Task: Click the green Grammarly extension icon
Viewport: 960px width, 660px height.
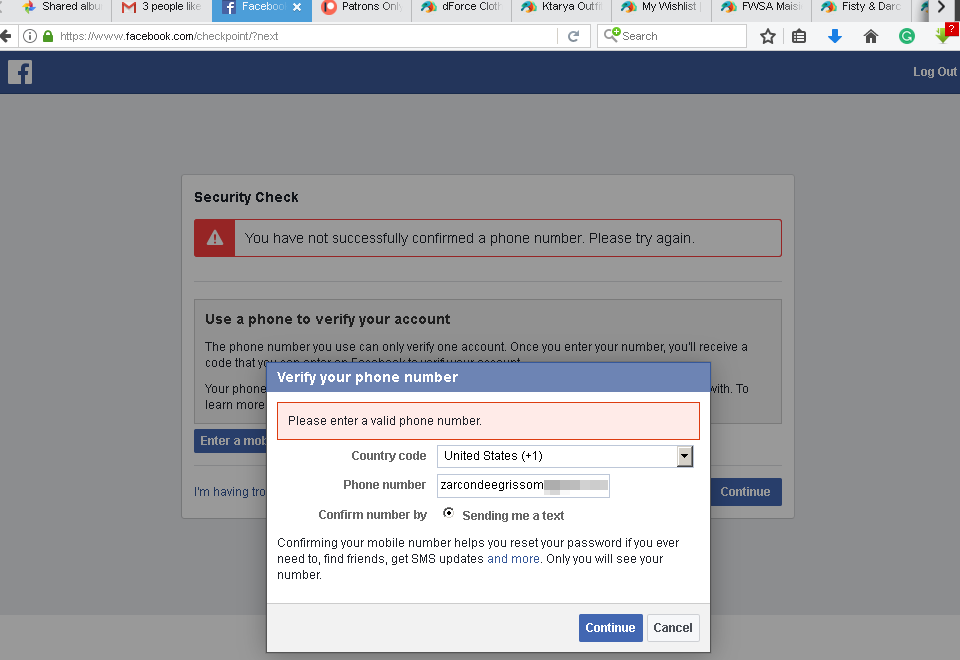Action: [x=907, y=36]
